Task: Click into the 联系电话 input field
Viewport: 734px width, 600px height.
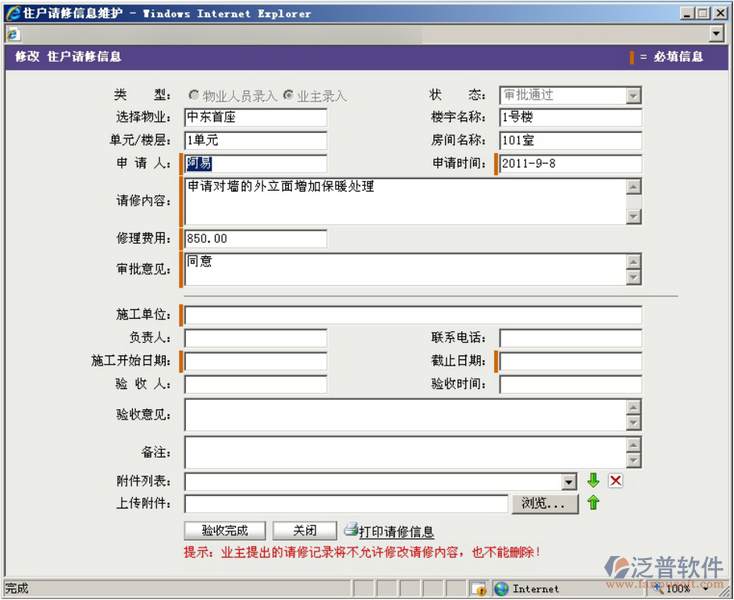Action: (x=570, y=338)
